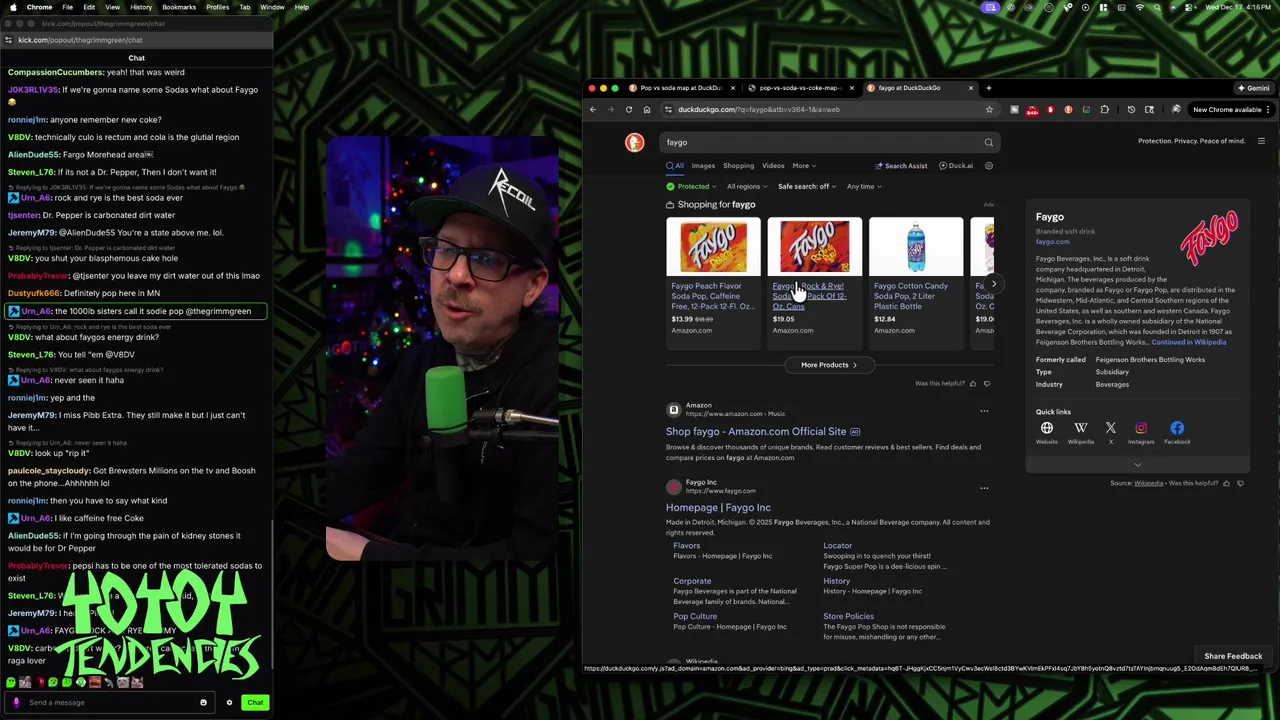Screen dimensions: 1280x720
Task: Open the Chrome menu in macOS menu bar
Action: point(39,7)
